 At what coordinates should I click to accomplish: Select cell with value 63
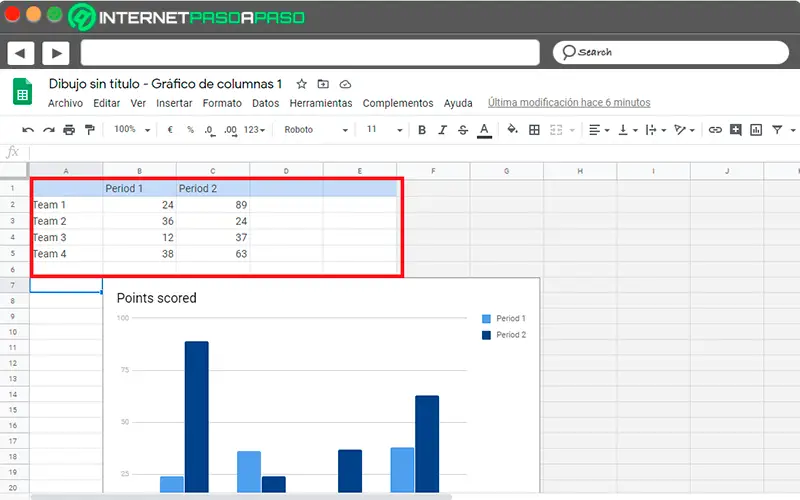(213, 254)
